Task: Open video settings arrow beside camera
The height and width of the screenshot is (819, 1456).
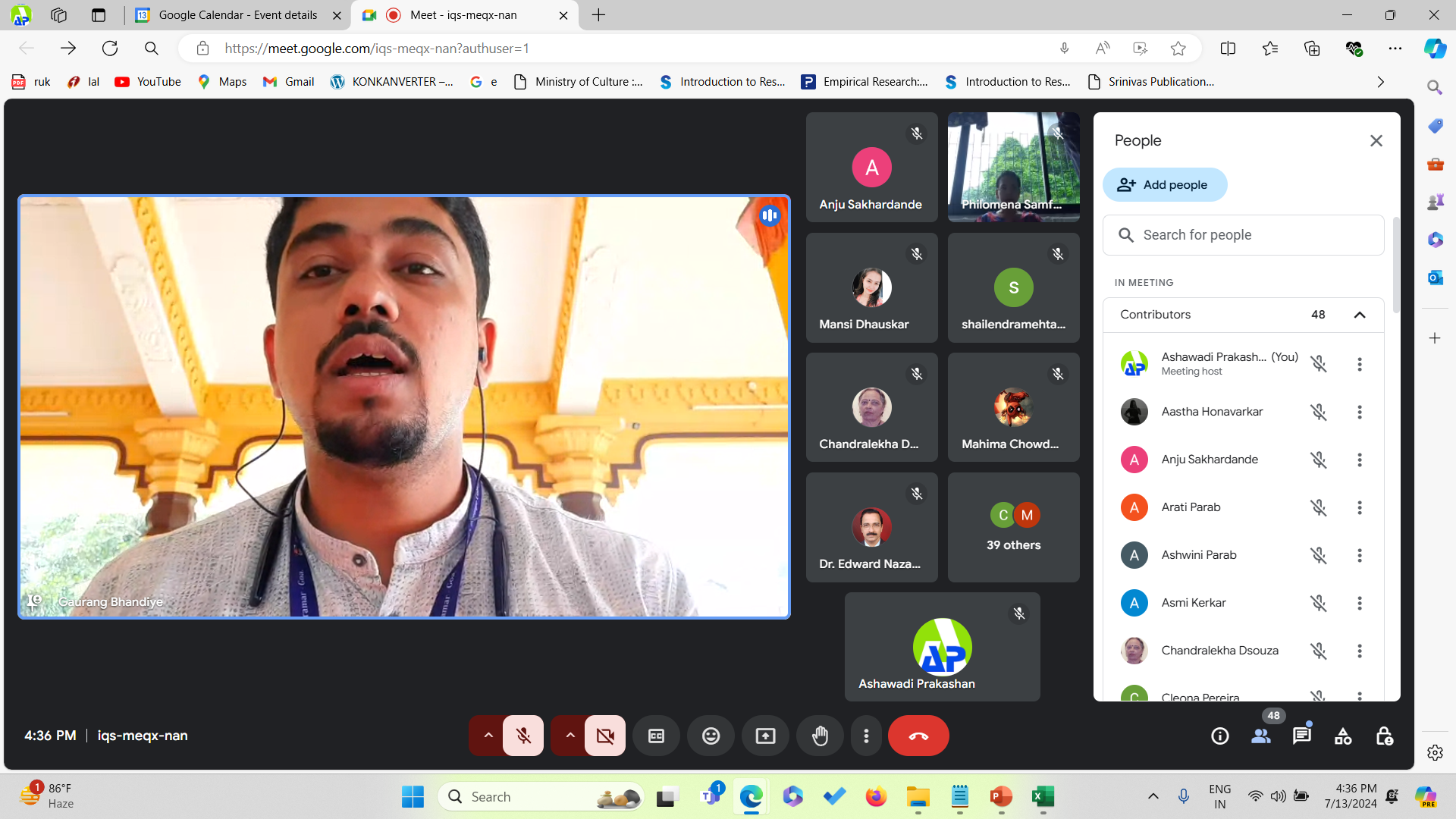Action: pos(570,736)
